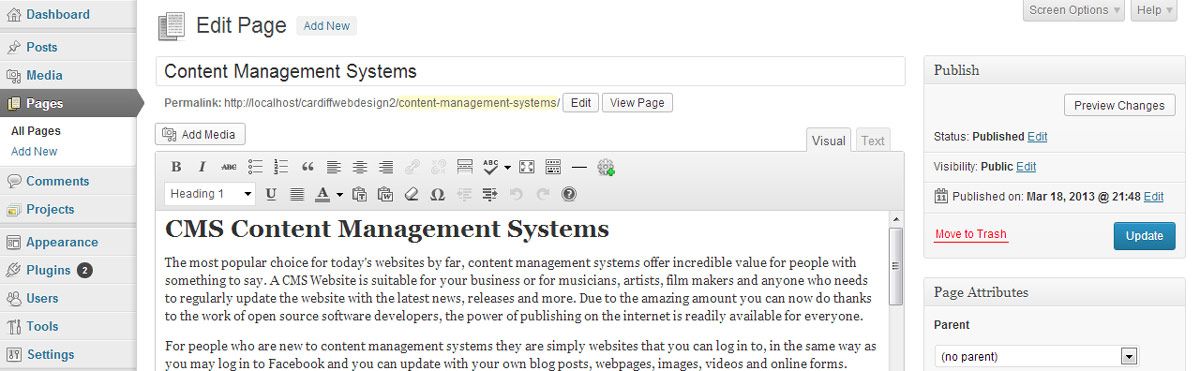1200x371 pixels.
Task: Click the View Page button
Action: coord(637,103)
